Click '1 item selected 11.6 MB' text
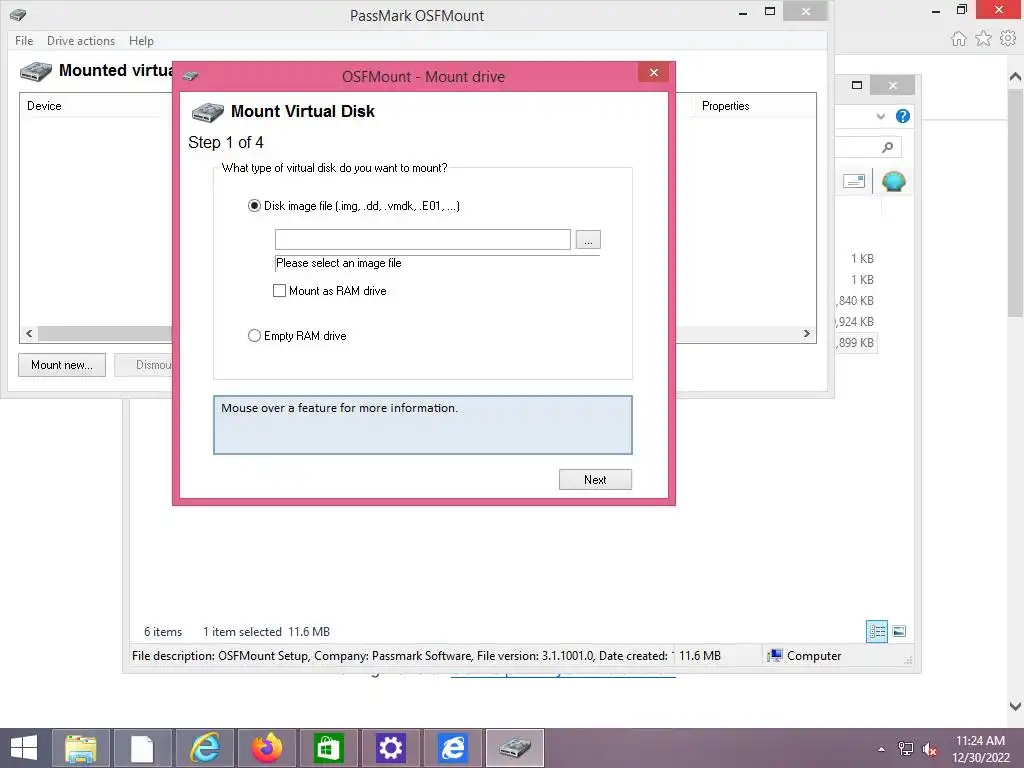This screenshot has width=1024, height=768. [266, 632]
